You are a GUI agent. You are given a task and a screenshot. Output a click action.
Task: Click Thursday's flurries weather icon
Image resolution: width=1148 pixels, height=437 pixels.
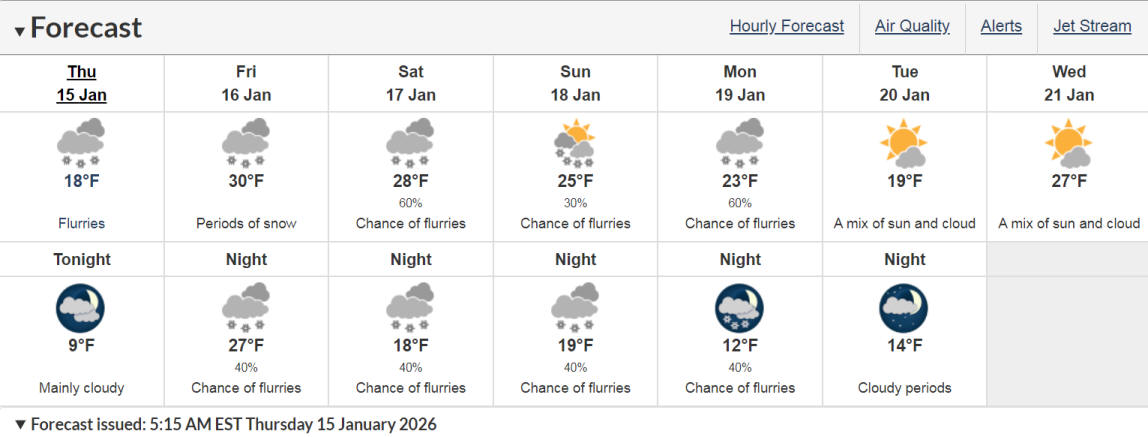point(81,143)
